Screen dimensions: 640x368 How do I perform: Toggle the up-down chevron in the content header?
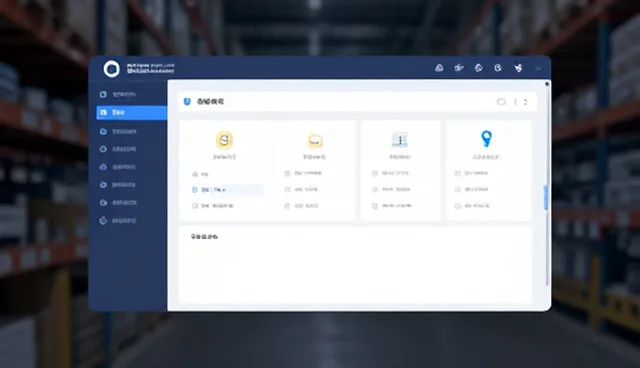click(526, 102)
